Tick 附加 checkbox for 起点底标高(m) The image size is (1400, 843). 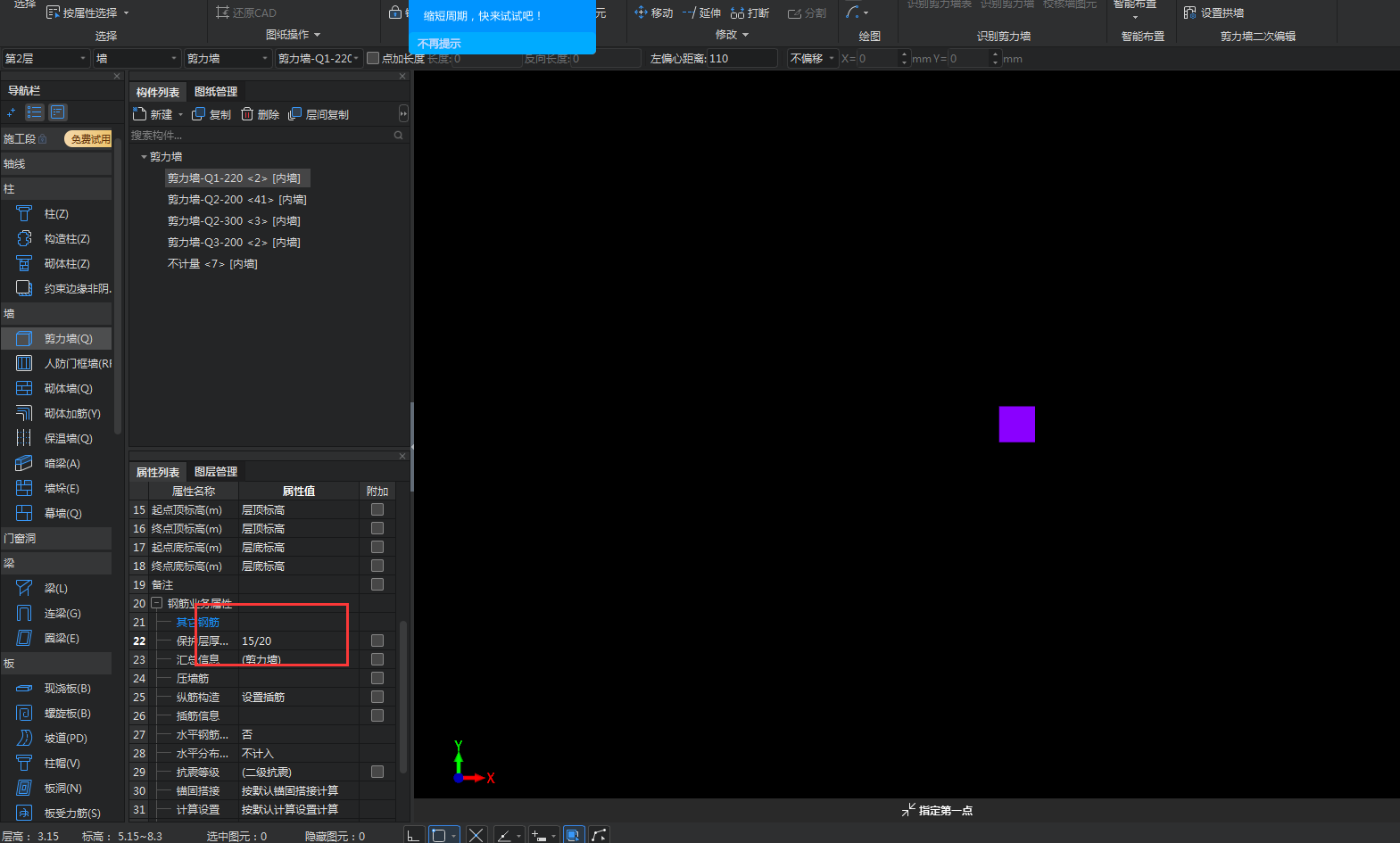coord(377,547)
